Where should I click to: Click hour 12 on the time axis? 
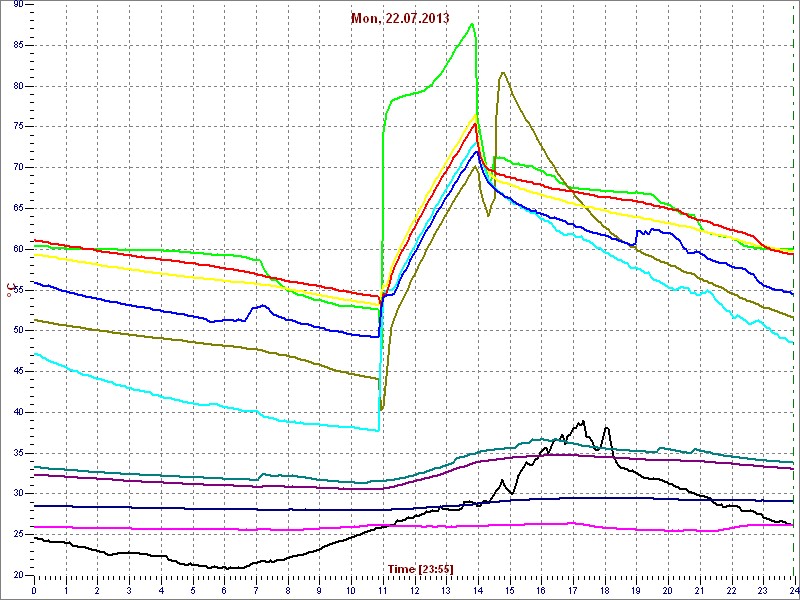pyautogui.click(x=414, y=590)
